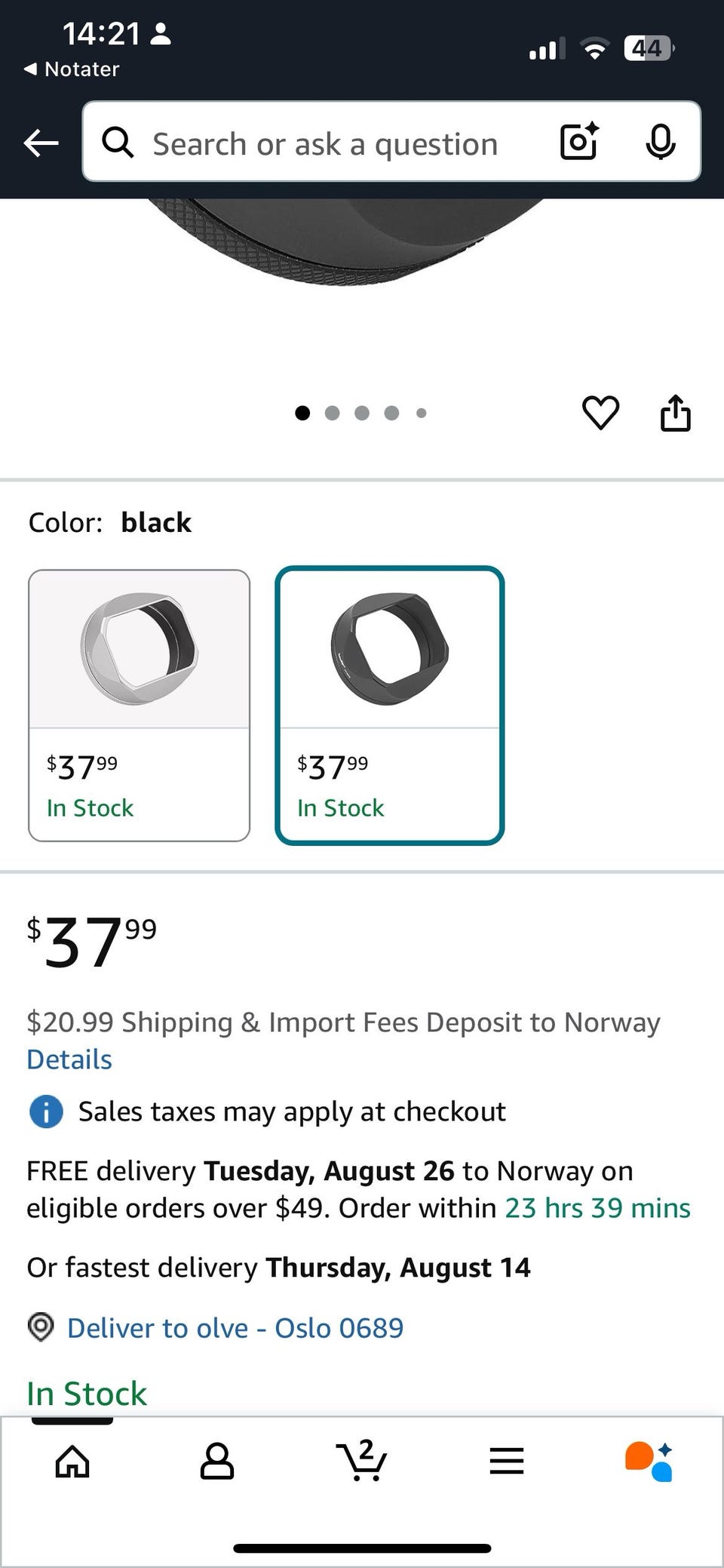This screenshot has width=724, height=1568.
Task: Add item to wish list heart
Action: click(x=600, y=413)
